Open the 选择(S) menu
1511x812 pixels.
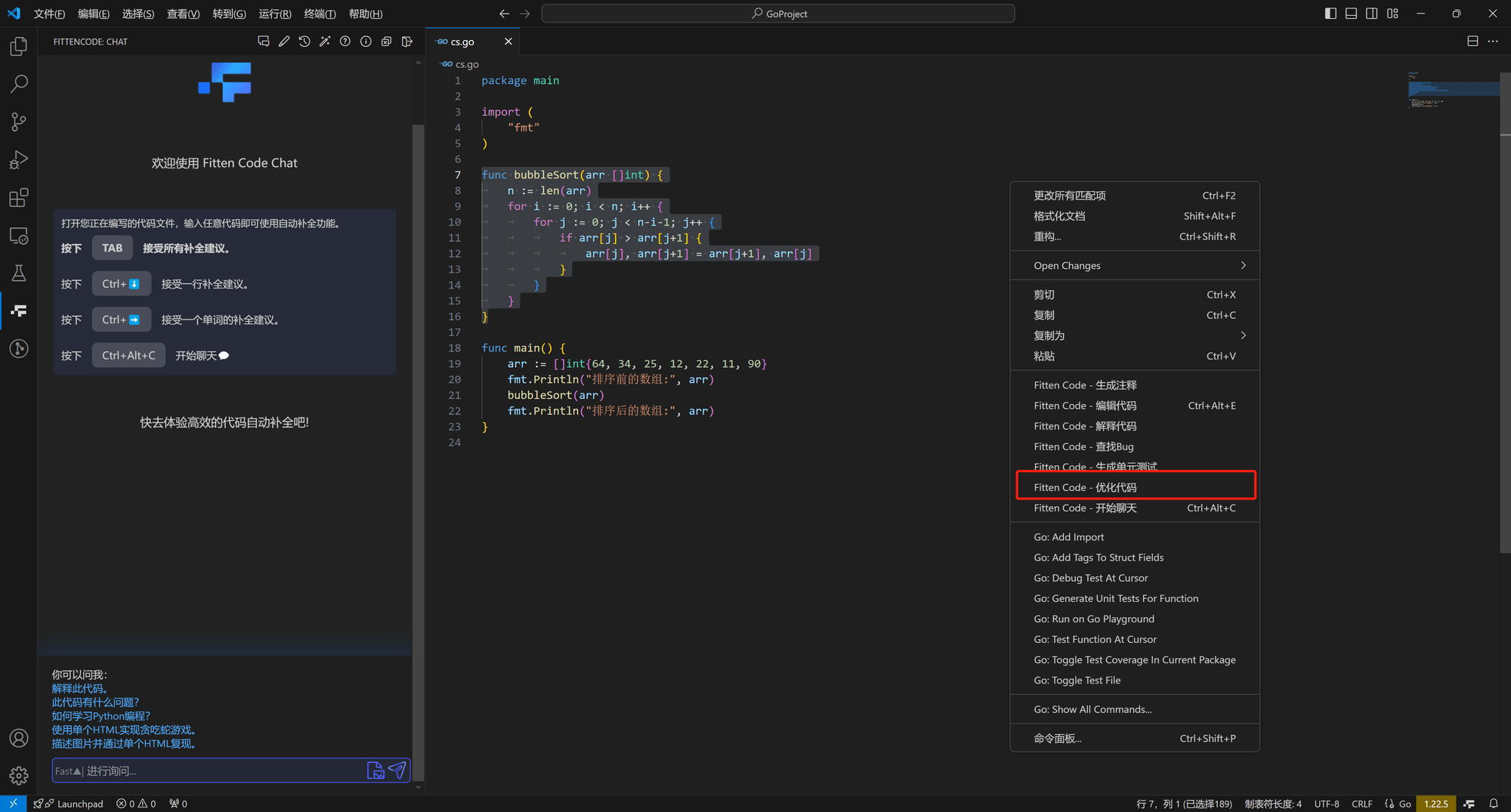tap(138, 14)
